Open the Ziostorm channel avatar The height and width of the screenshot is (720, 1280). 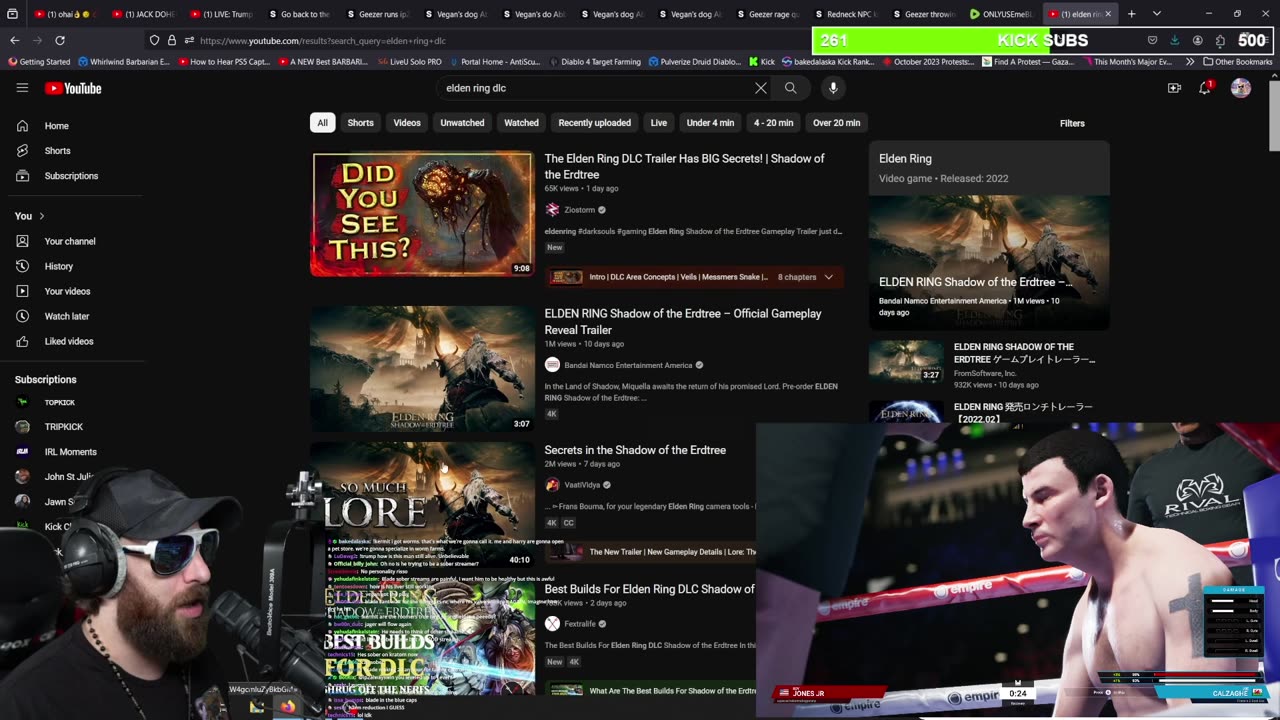552,210
